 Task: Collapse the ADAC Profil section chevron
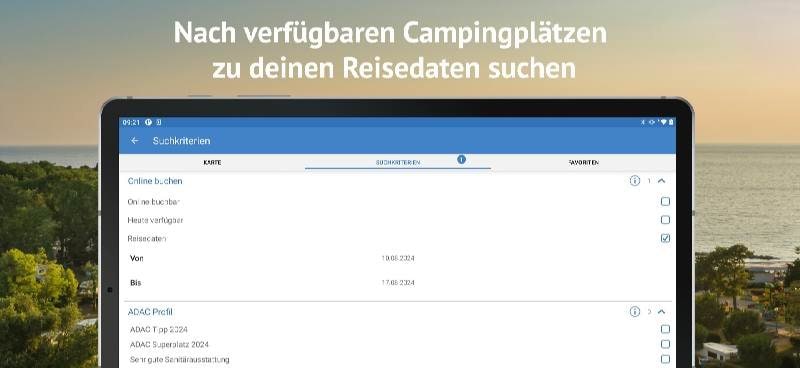(x=662, y=311)
